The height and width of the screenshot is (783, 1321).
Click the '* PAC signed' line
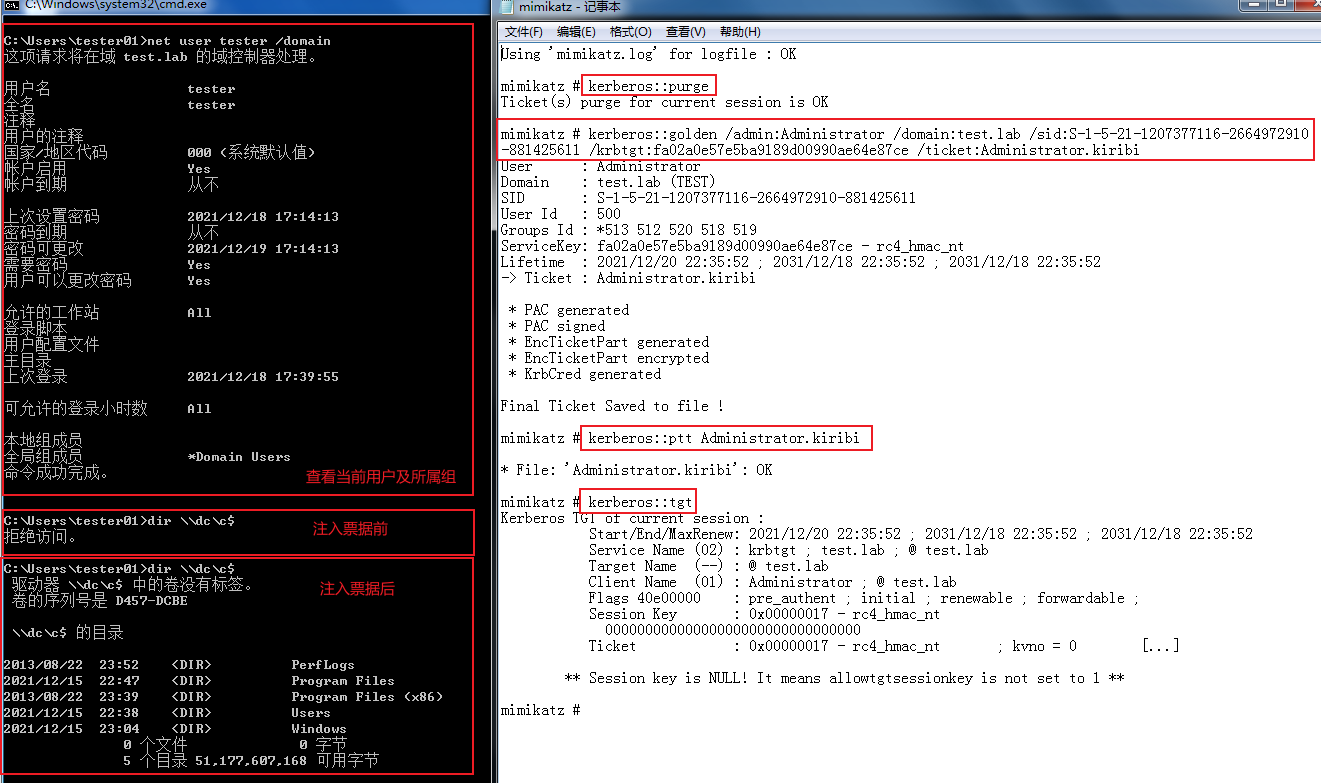(556, 326)
